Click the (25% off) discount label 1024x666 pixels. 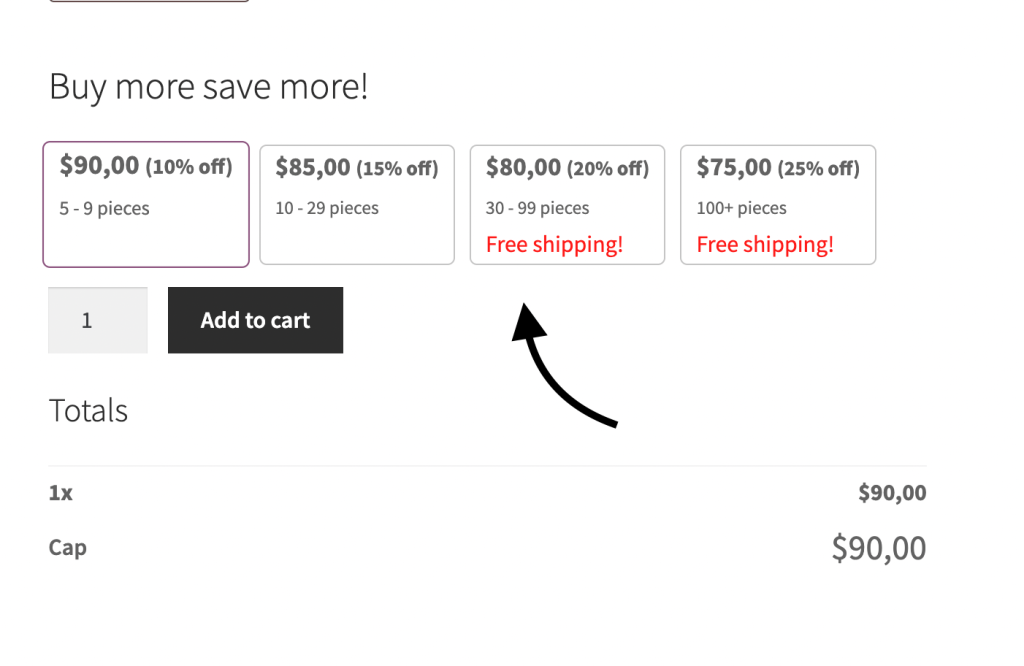click(818, 168)
